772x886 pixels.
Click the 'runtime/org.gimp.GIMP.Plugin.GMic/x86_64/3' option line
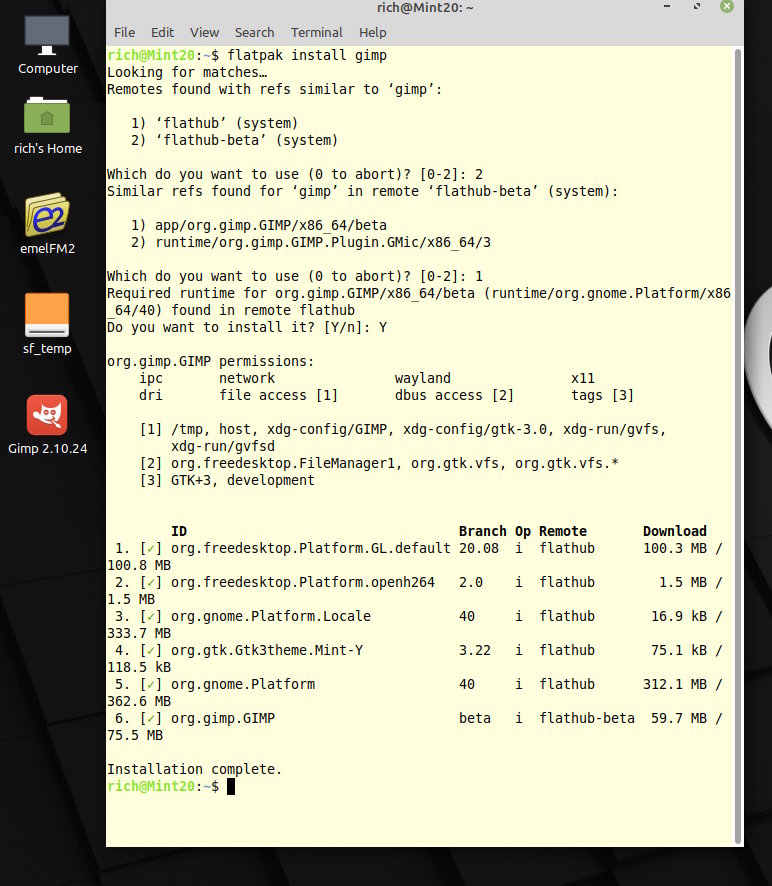point(311,242)
